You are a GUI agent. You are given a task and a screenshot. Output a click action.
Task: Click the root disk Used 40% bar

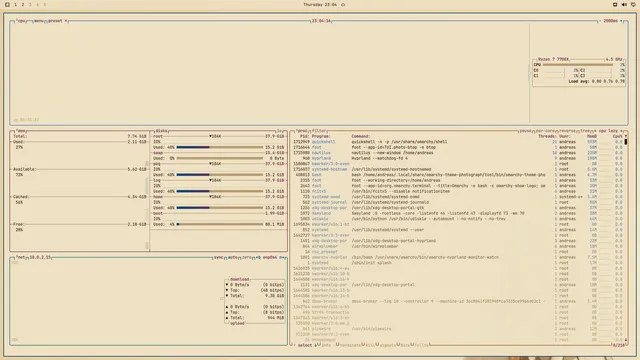pos(220,147)
